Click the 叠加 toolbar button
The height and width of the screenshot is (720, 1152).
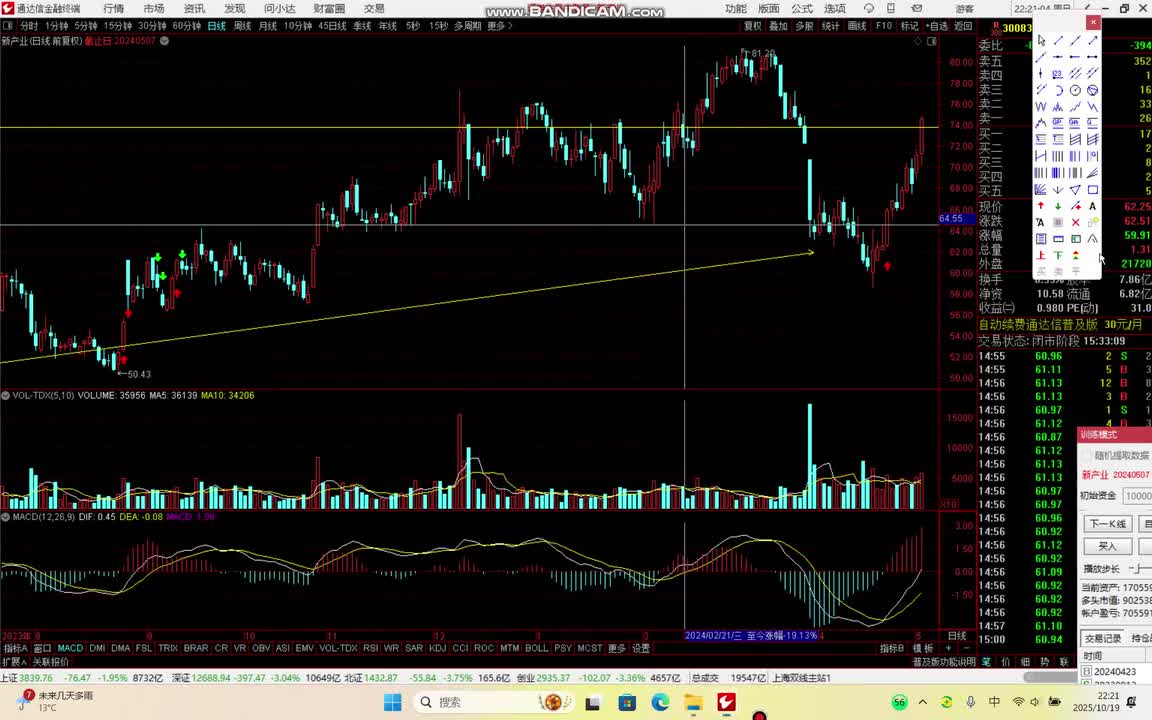[778, 26]
